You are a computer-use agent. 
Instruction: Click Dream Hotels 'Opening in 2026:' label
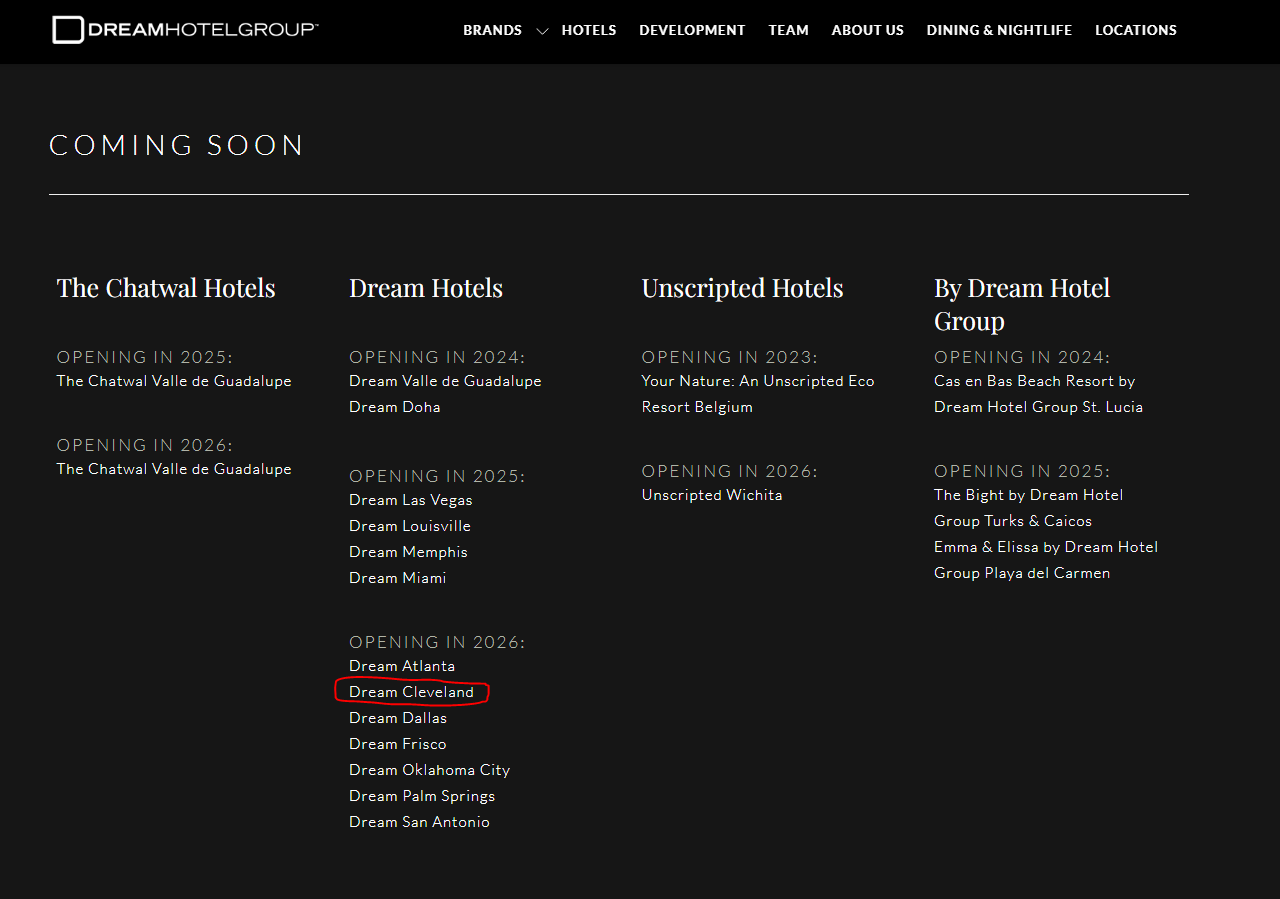(x=437, y=642)
